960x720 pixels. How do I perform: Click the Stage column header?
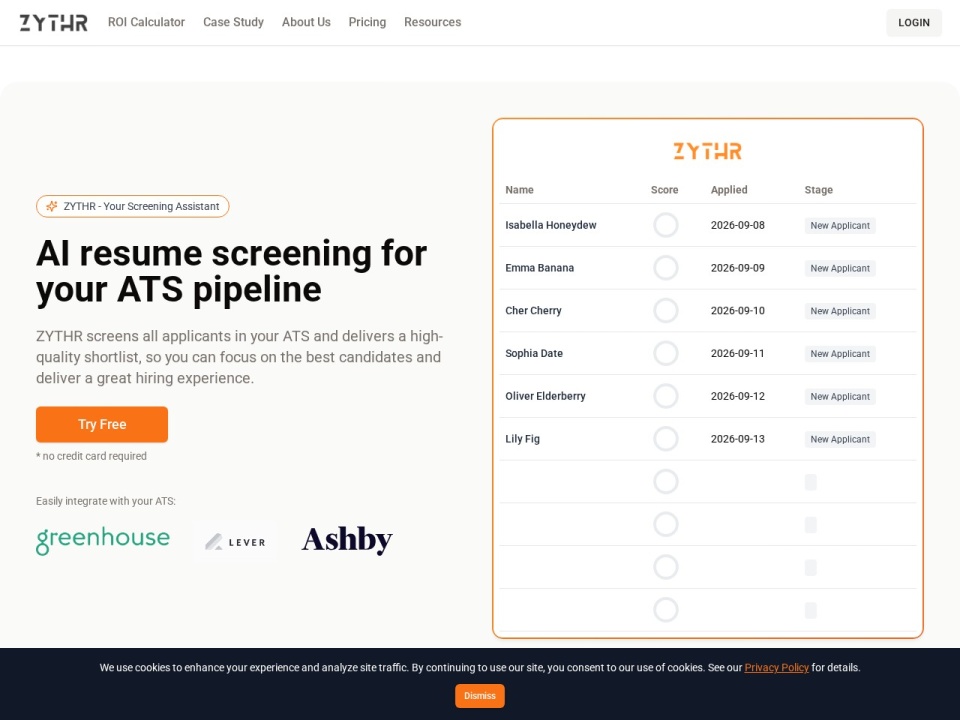pyautogui.click(x=819, y=190)
